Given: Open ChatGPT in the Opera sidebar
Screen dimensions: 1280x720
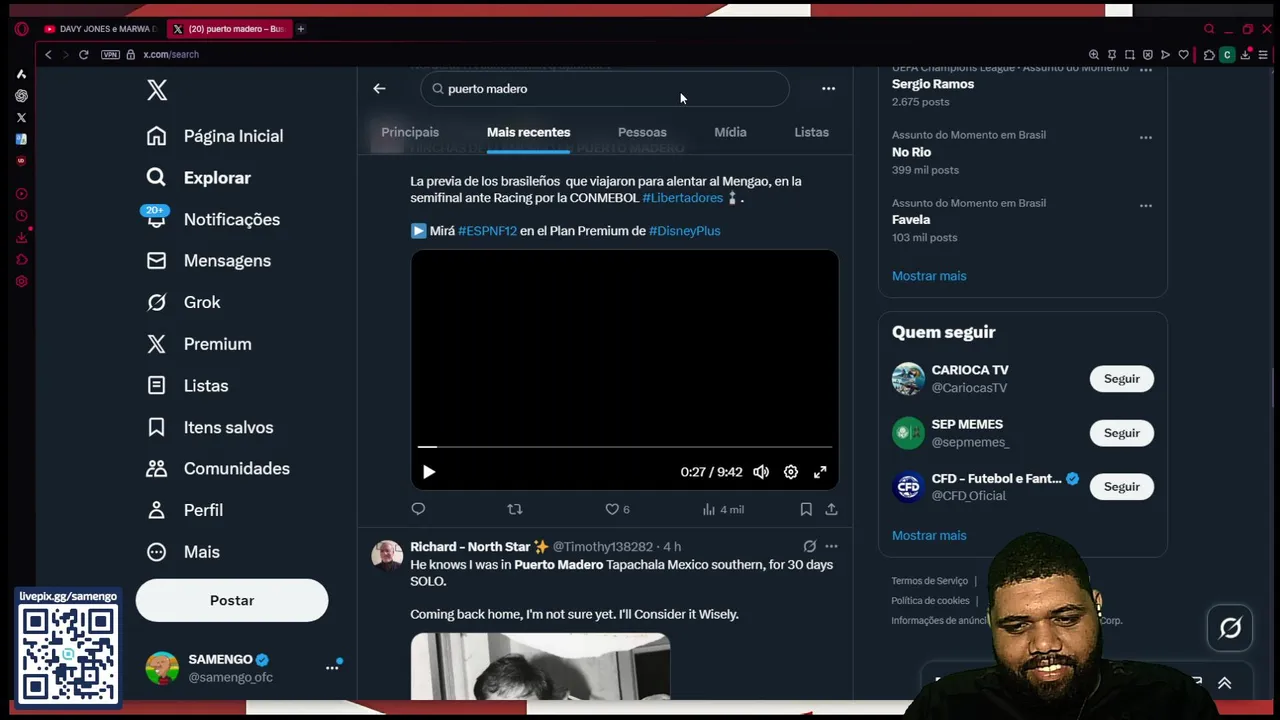Looking at the screenshot, I should point(21,96).
